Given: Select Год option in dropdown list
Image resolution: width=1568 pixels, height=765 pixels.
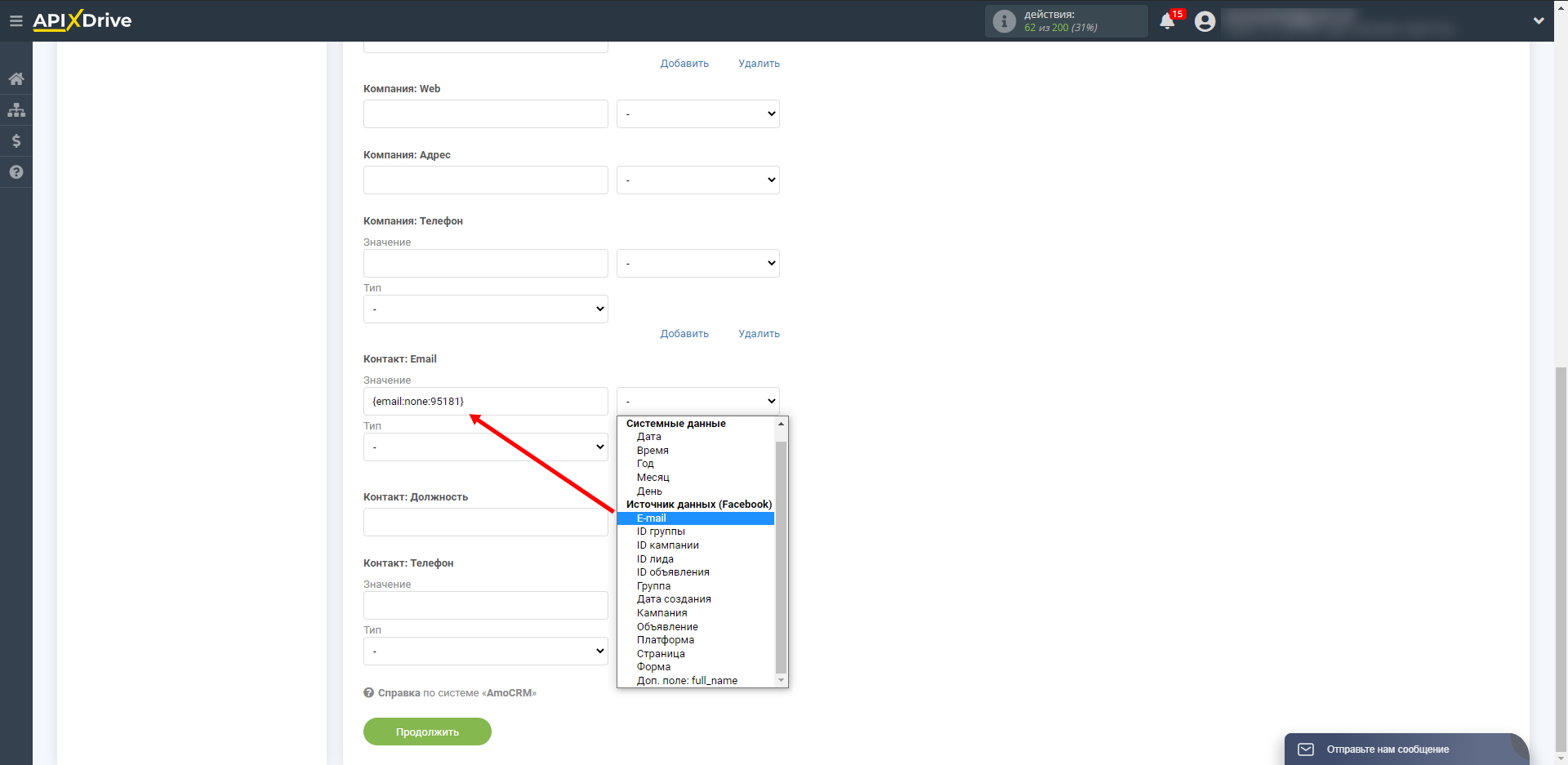Looking at the screenshot, I should tap(695, 464).
